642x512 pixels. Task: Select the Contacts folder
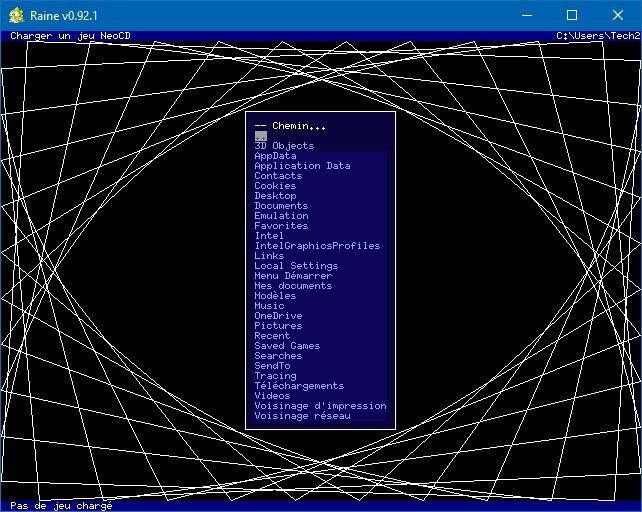tap(278, 176)
